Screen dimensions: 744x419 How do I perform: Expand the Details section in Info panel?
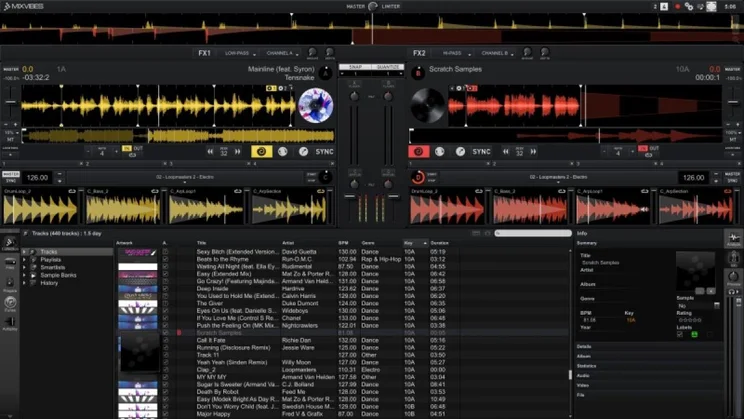tap(584, 346)
